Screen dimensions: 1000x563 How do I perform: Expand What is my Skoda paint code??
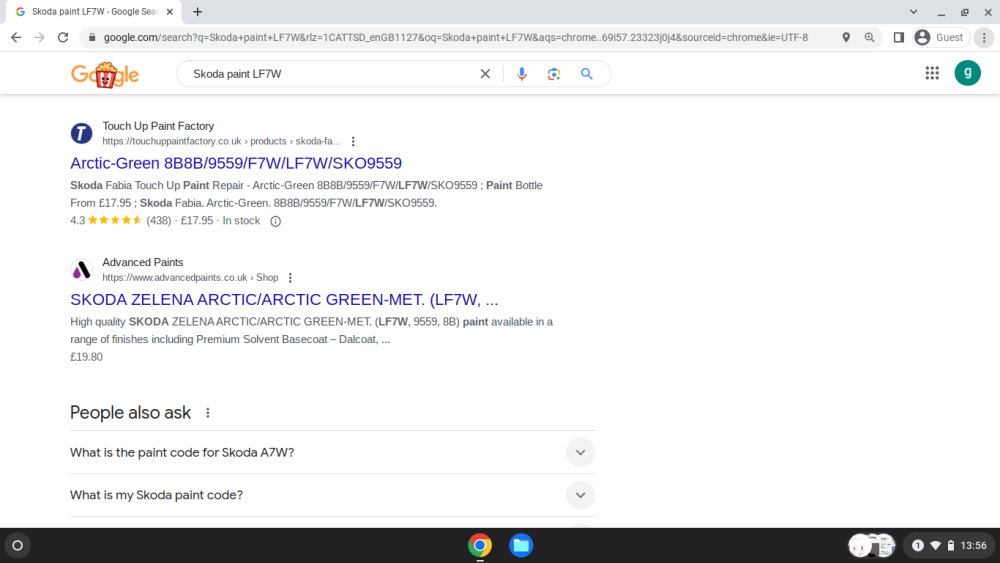point(332,495)
